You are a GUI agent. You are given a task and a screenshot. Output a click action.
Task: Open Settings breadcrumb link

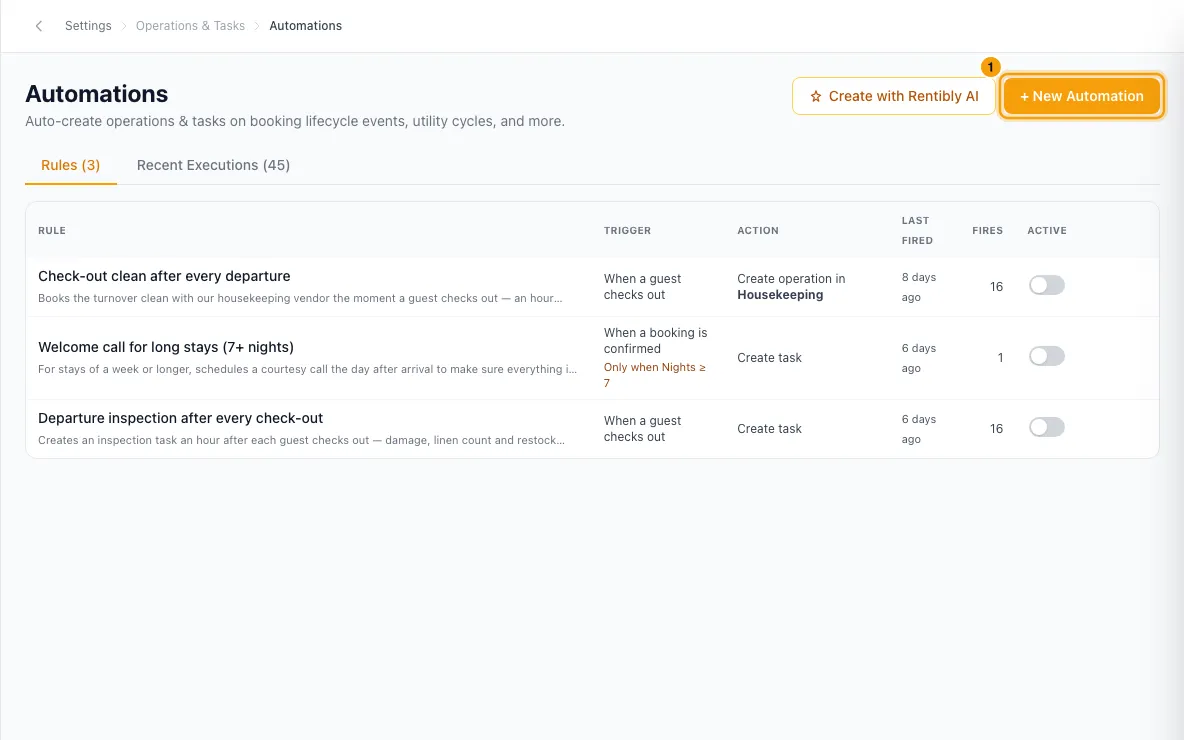(x=88, y=26)
